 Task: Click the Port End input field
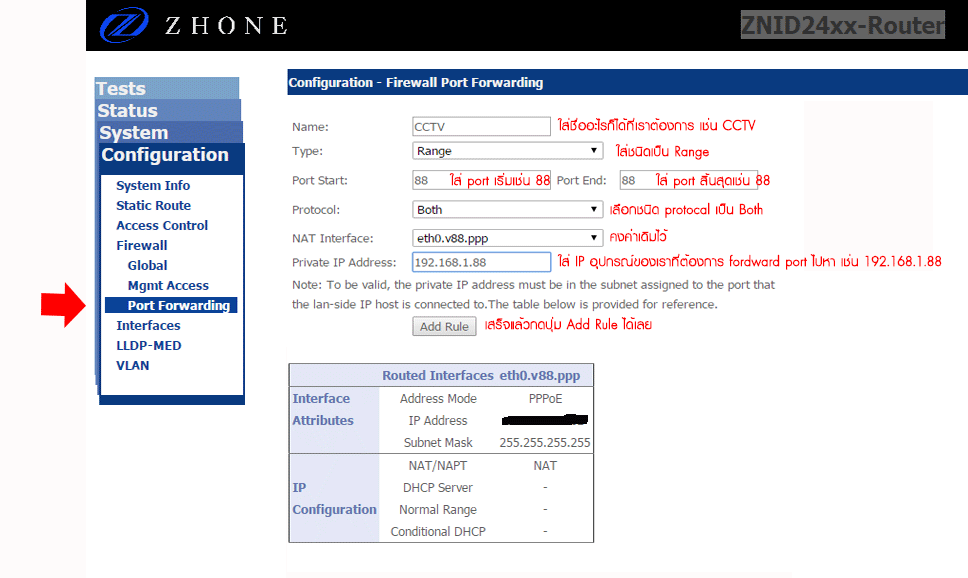[x=688, y=180]
